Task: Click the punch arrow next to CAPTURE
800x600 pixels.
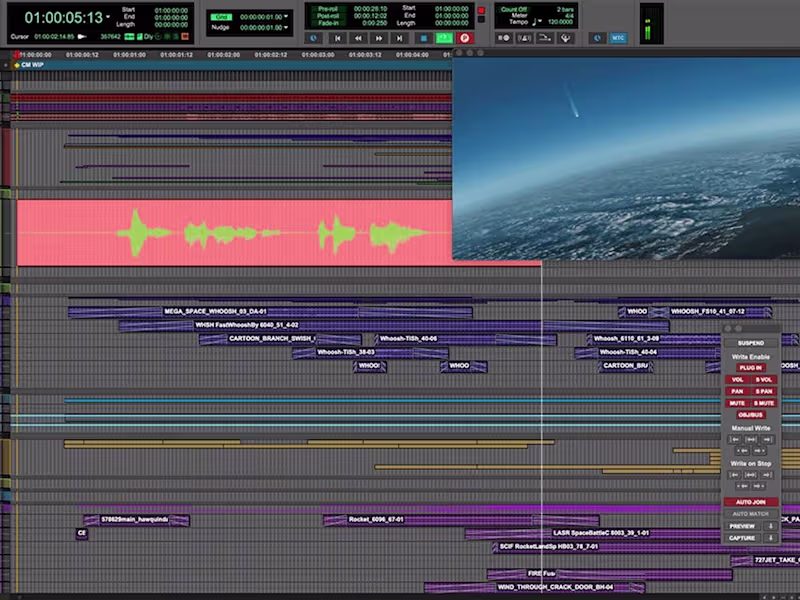Action: (x=770, y=538)
